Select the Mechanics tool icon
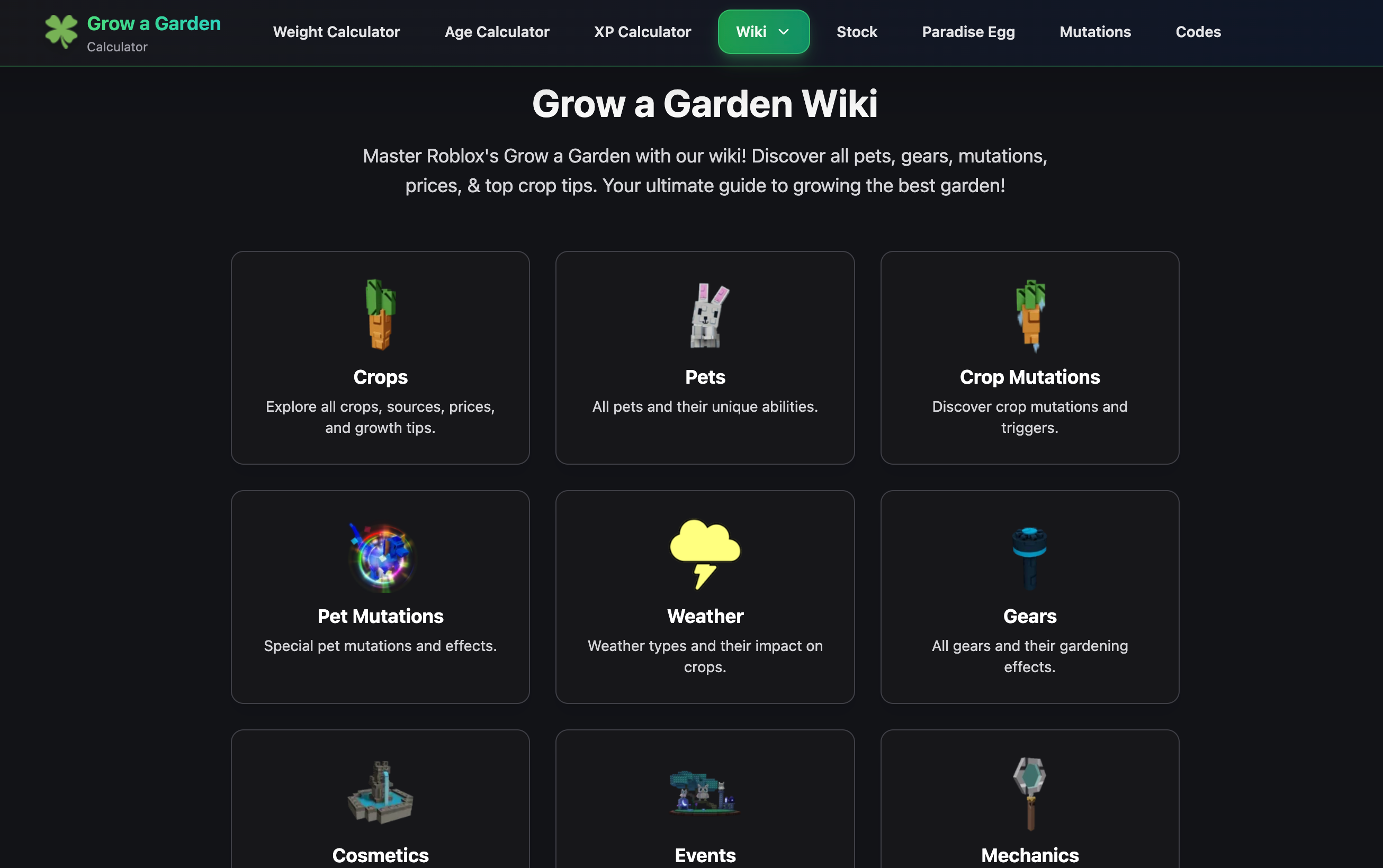 pos(1030,793)
